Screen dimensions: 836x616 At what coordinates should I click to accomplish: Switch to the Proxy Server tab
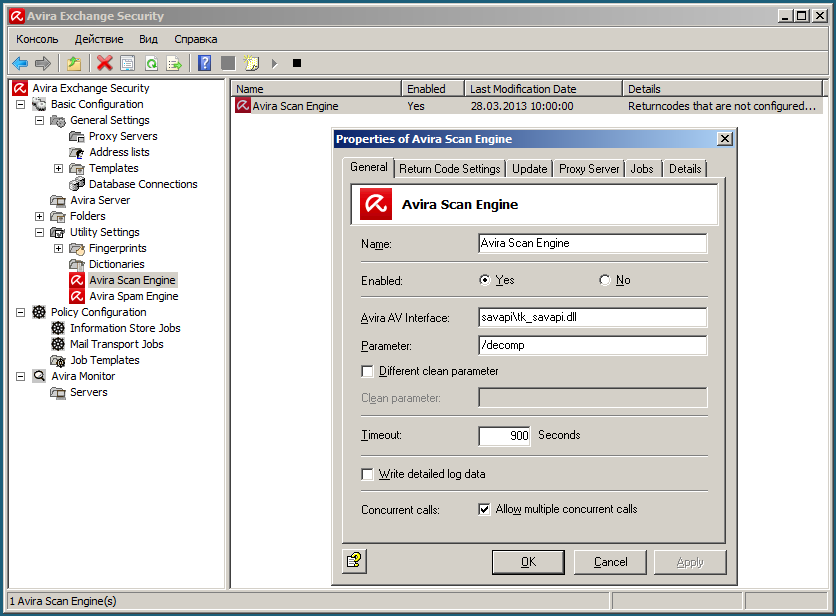click(589, 169)
